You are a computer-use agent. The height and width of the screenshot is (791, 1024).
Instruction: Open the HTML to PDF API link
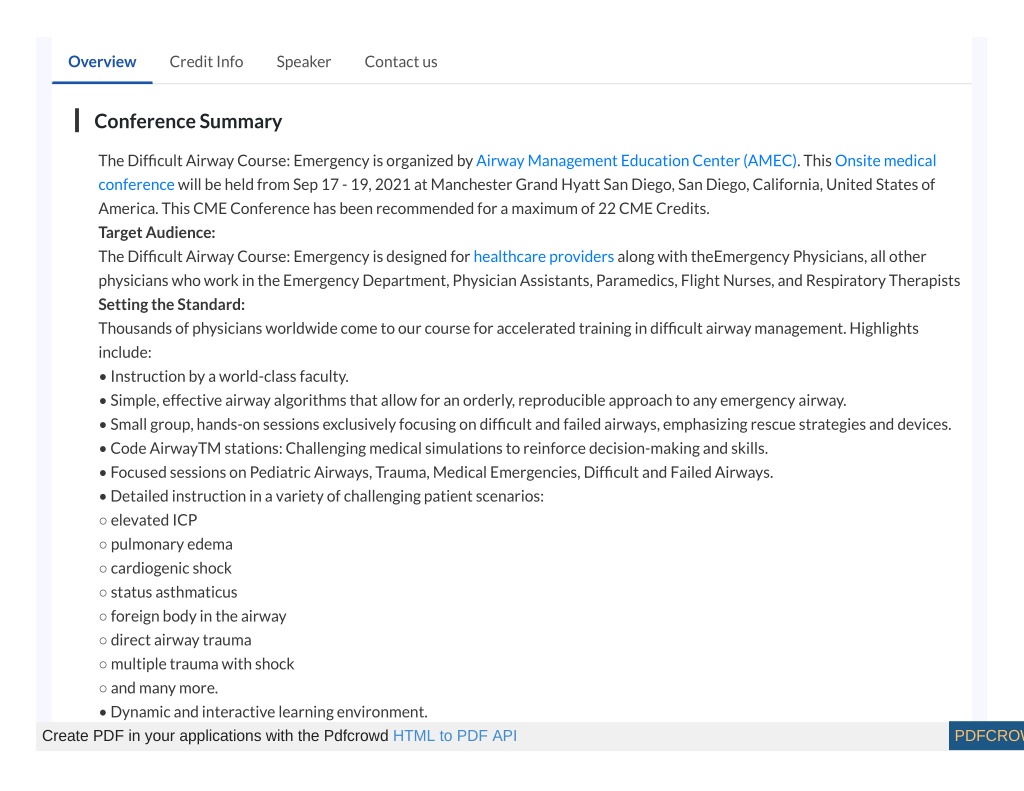tap(455, 736)
